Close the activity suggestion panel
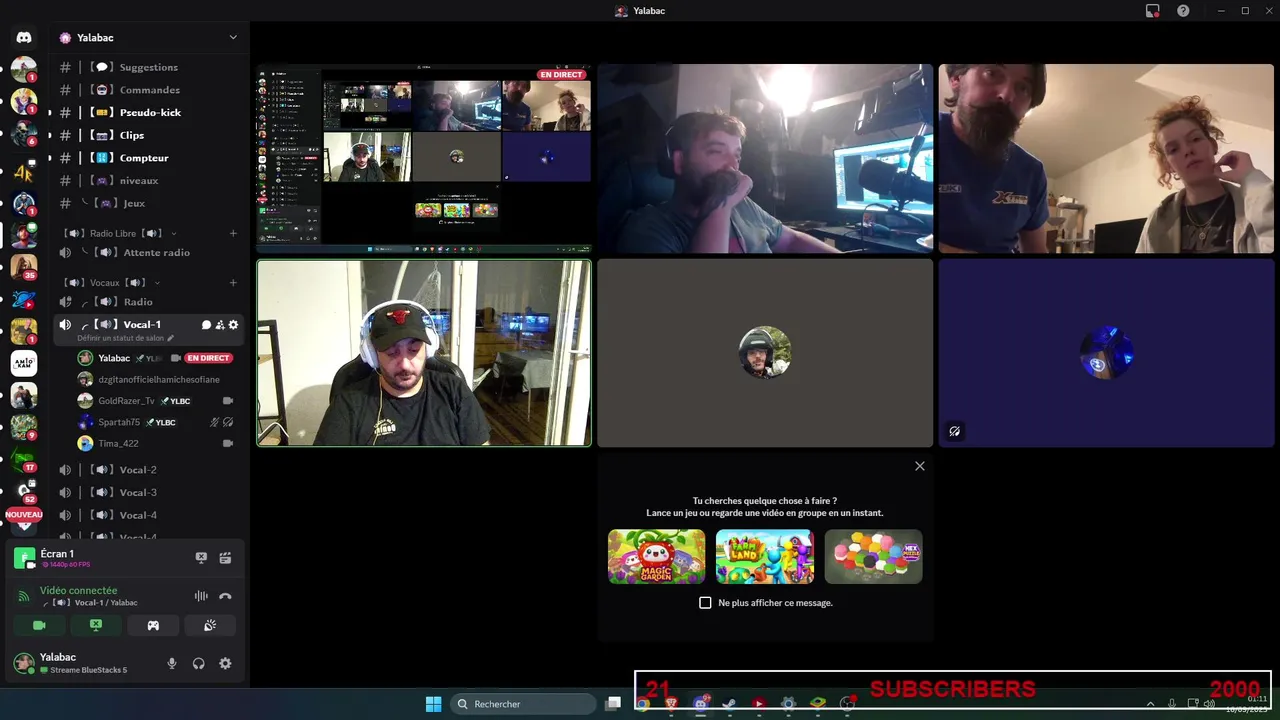 [920, 466]
